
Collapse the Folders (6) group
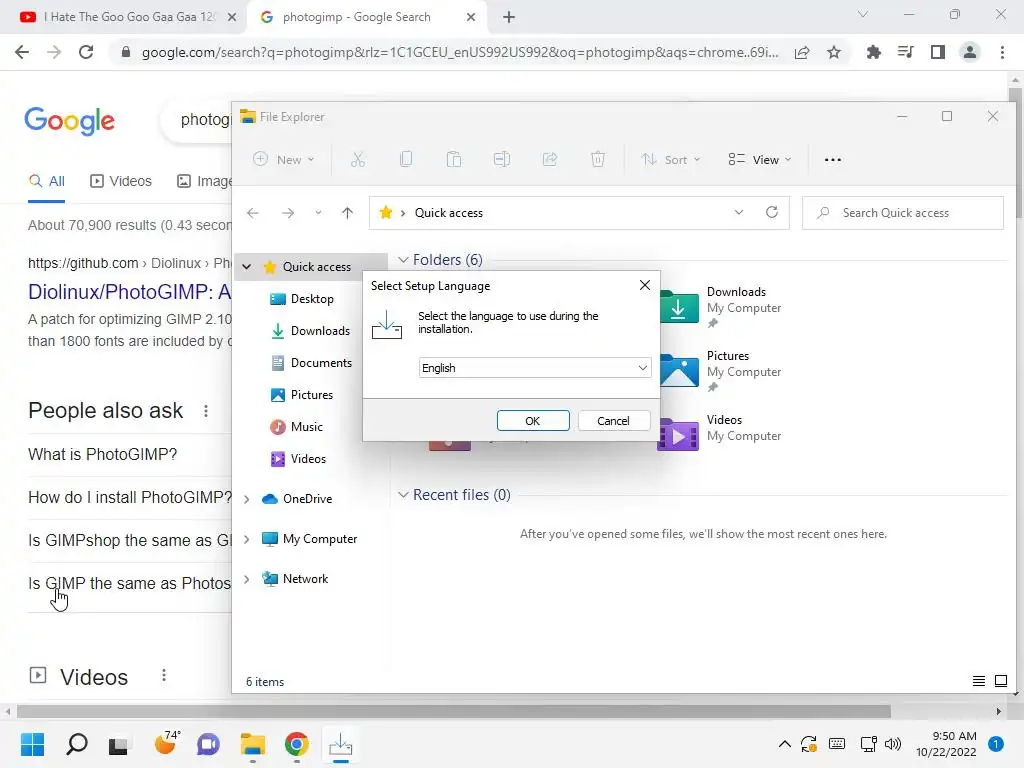(403, 260)
